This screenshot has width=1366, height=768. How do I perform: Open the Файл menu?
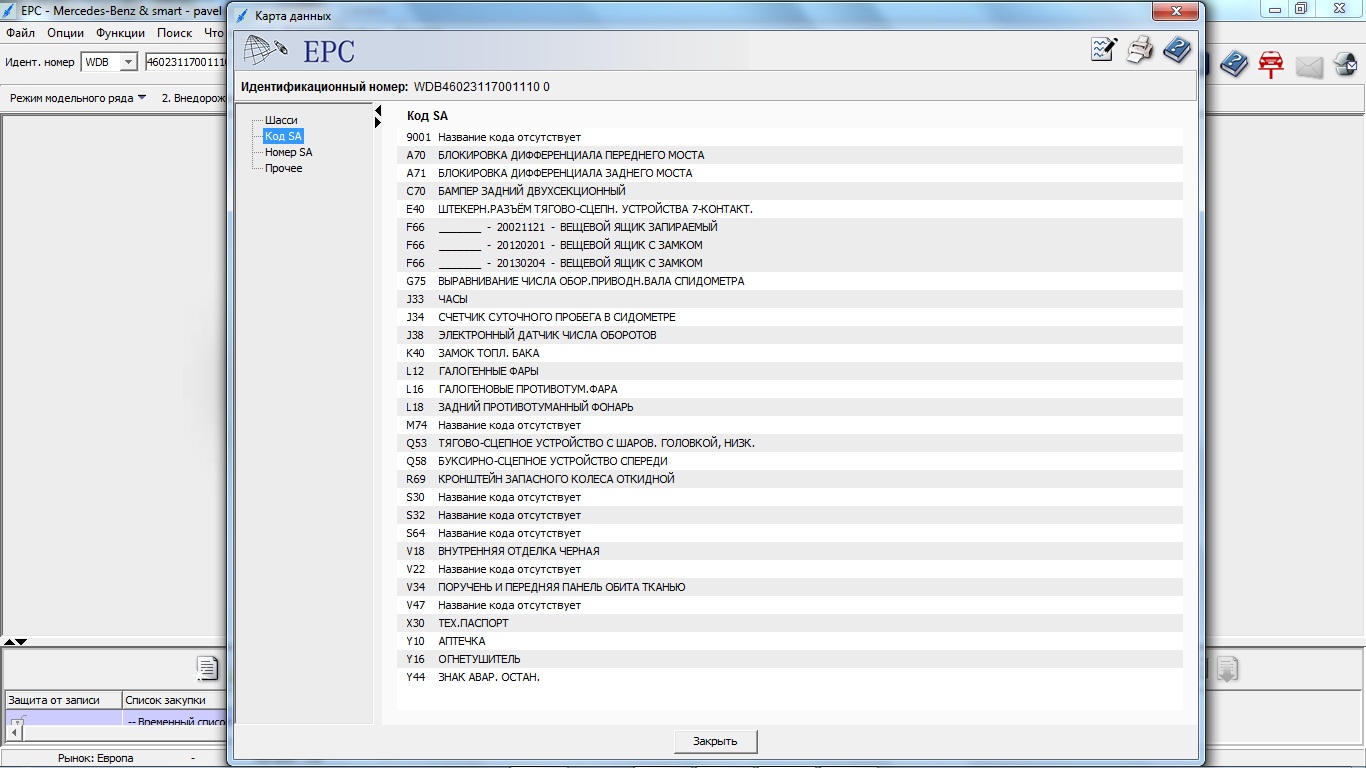click(20, 33)
